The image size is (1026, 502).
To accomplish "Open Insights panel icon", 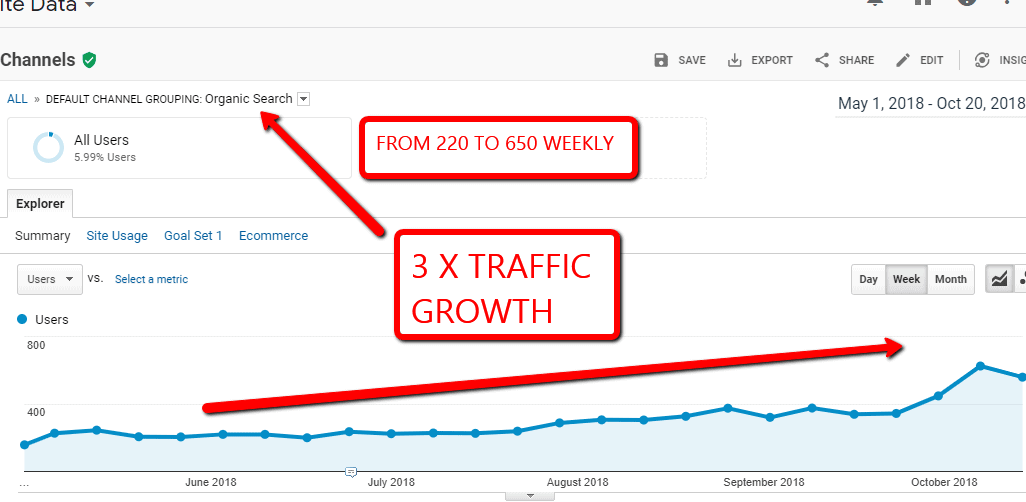I will pos(983,60).
